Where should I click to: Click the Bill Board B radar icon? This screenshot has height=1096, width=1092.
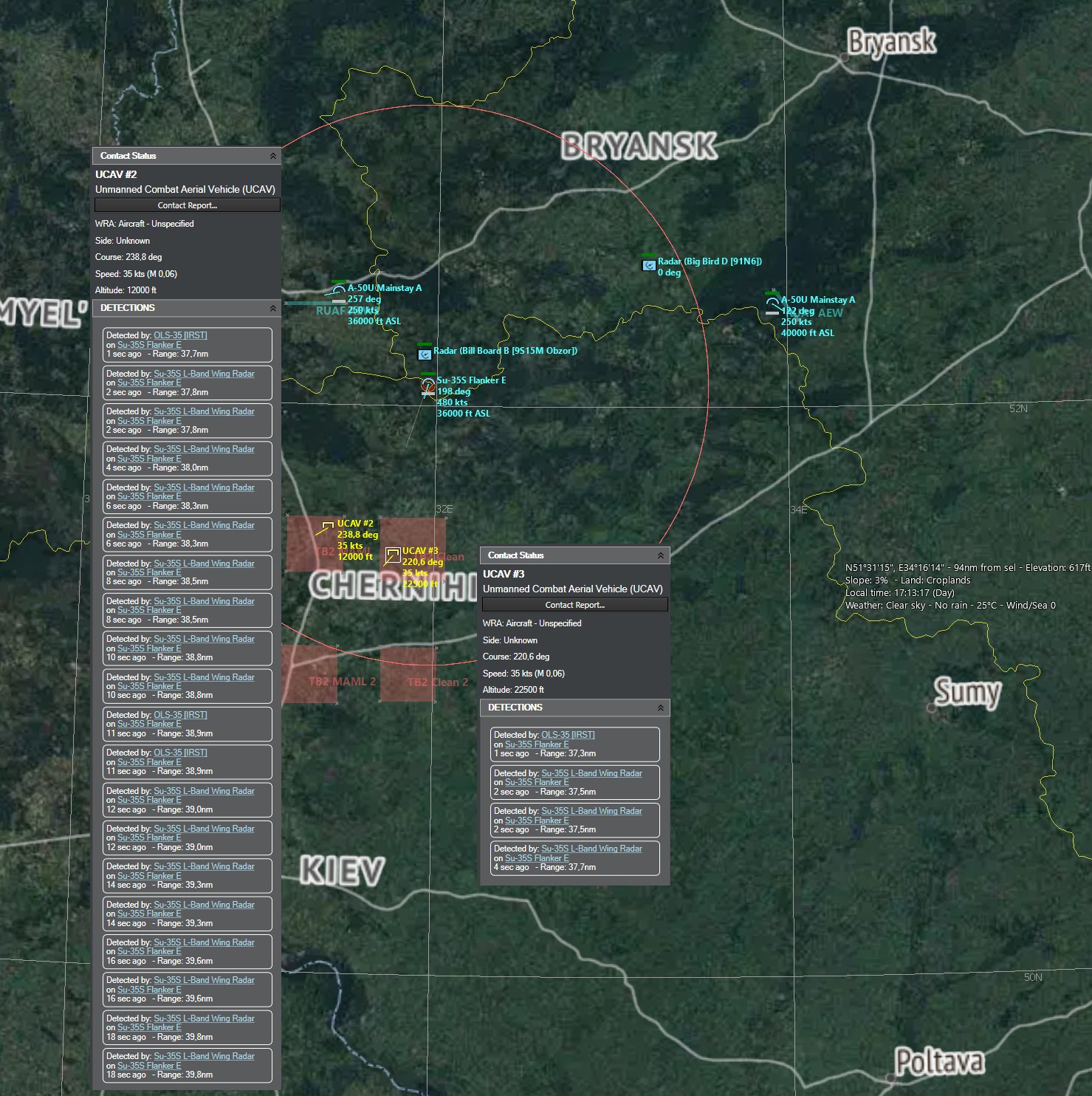[x=425, y=355]
